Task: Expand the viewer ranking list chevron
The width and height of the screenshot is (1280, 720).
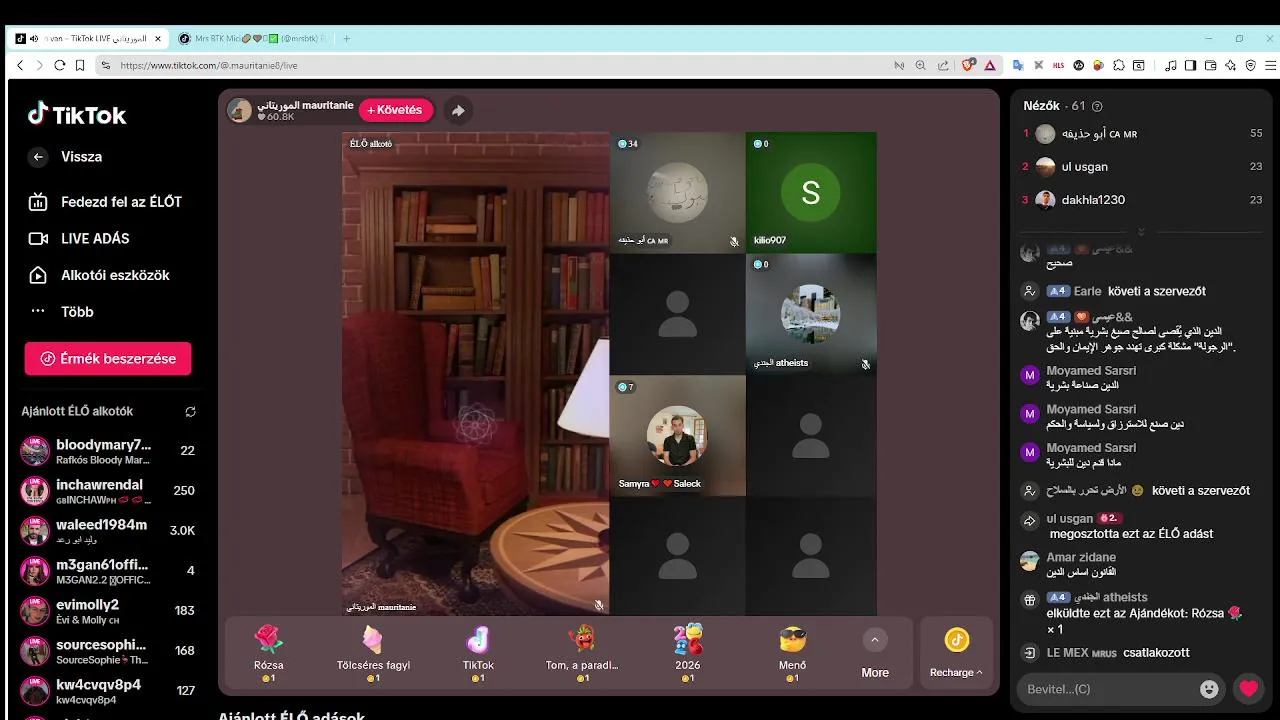Action: pyautogui.click(x=1141, y=231)
